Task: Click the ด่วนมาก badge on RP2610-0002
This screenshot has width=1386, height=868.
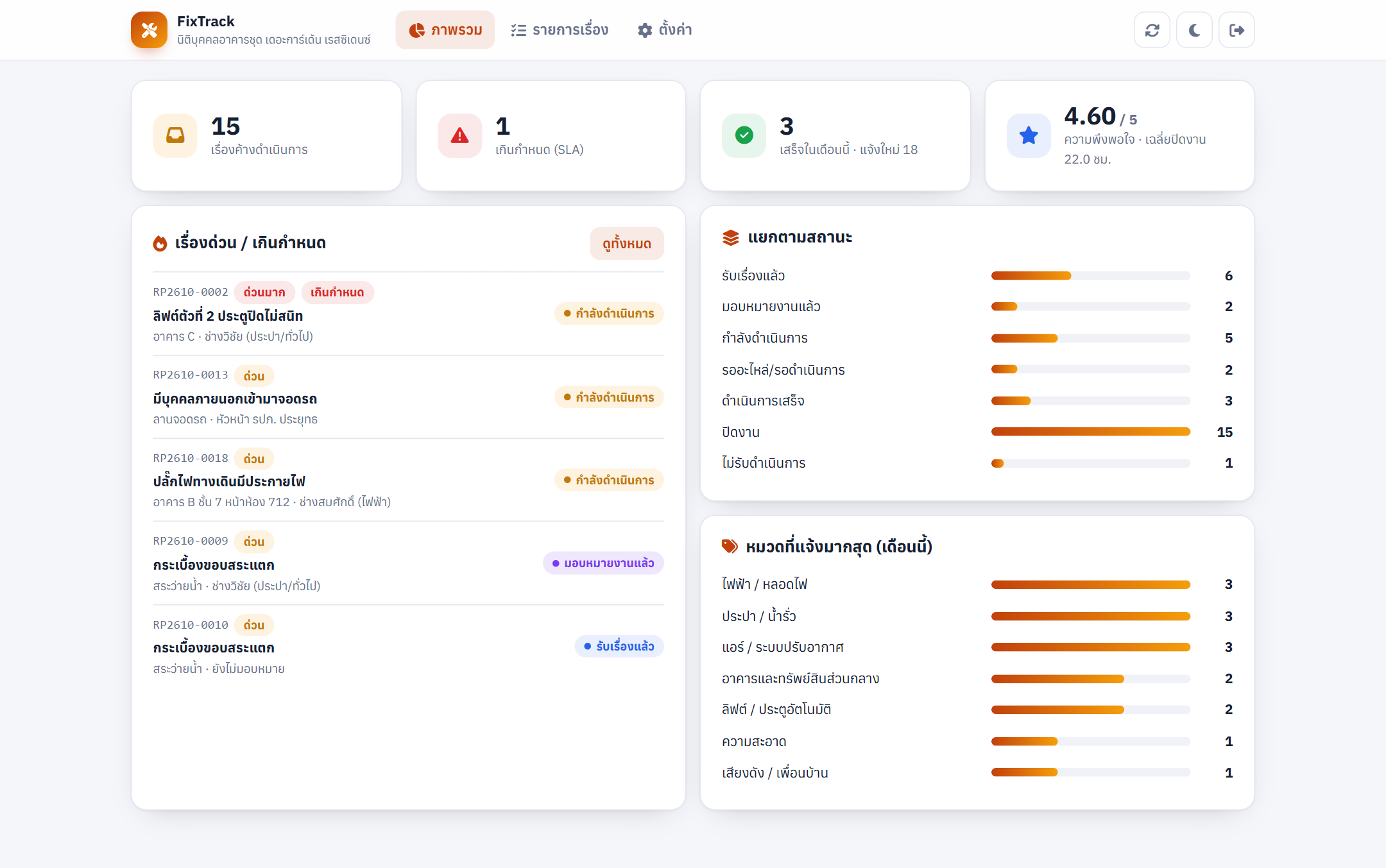Action: [264, 293]
